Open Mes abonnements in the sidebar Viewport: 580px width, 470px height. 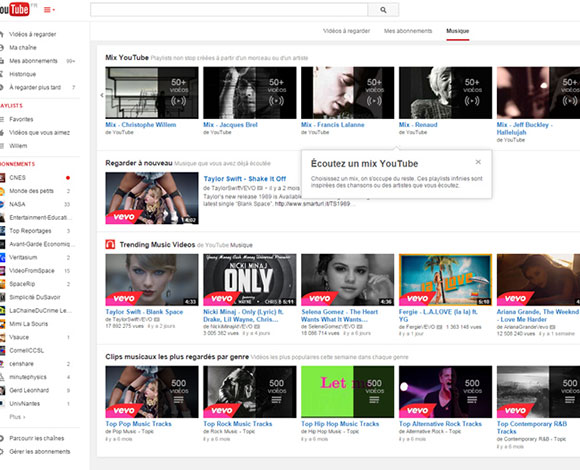(x=33, y=61)
